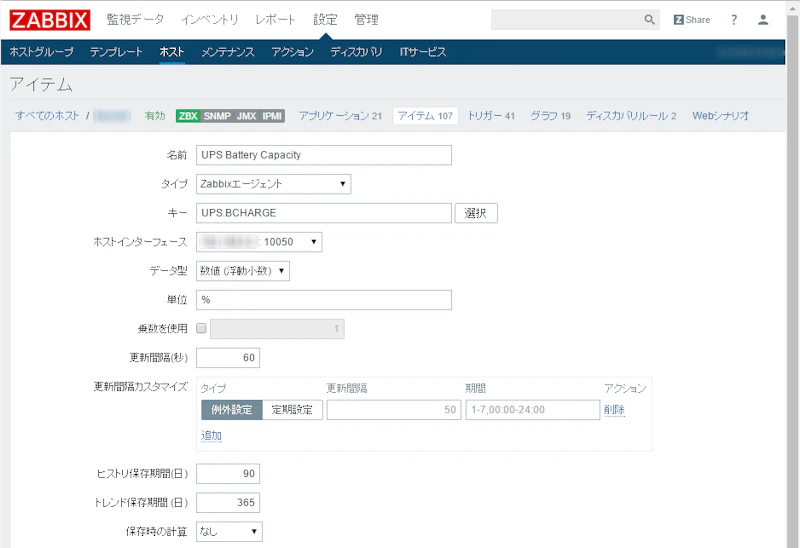800x548 pixels.
Task: Click custom interval field showing 50
Action: pyautogui.click(x=394, y=410)
